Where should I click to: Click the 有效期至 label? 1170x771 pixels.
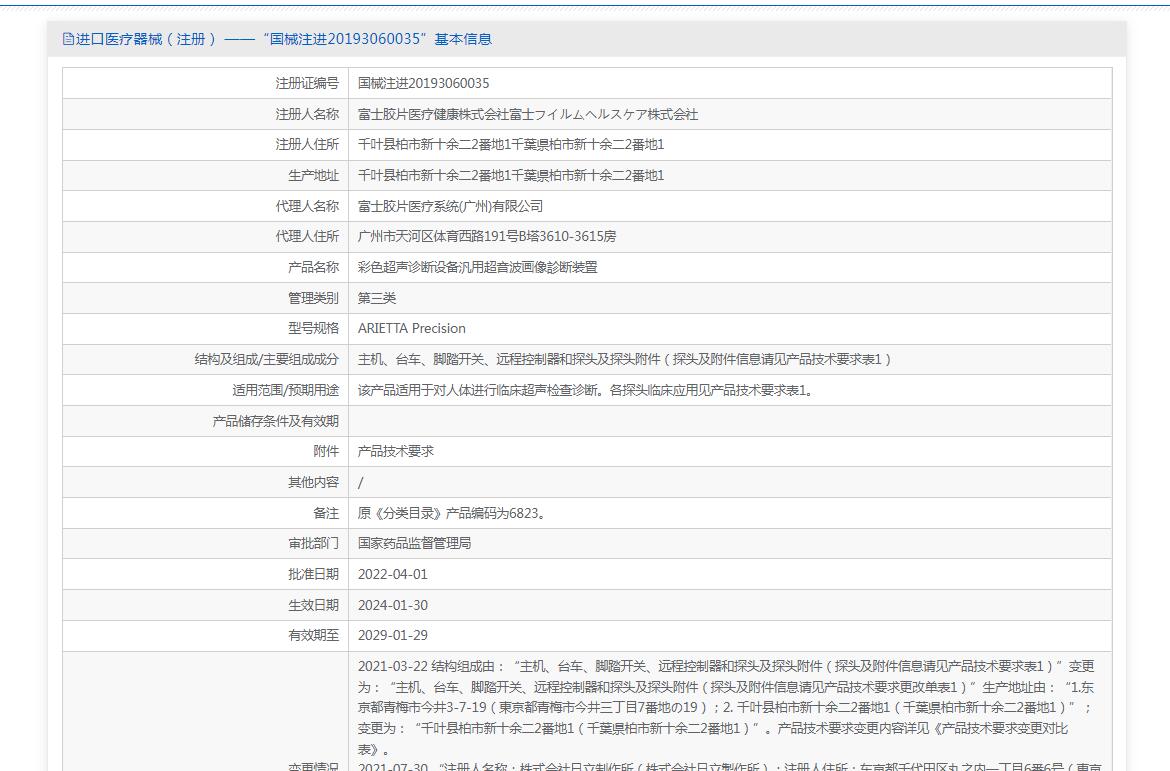click(313, 635)
